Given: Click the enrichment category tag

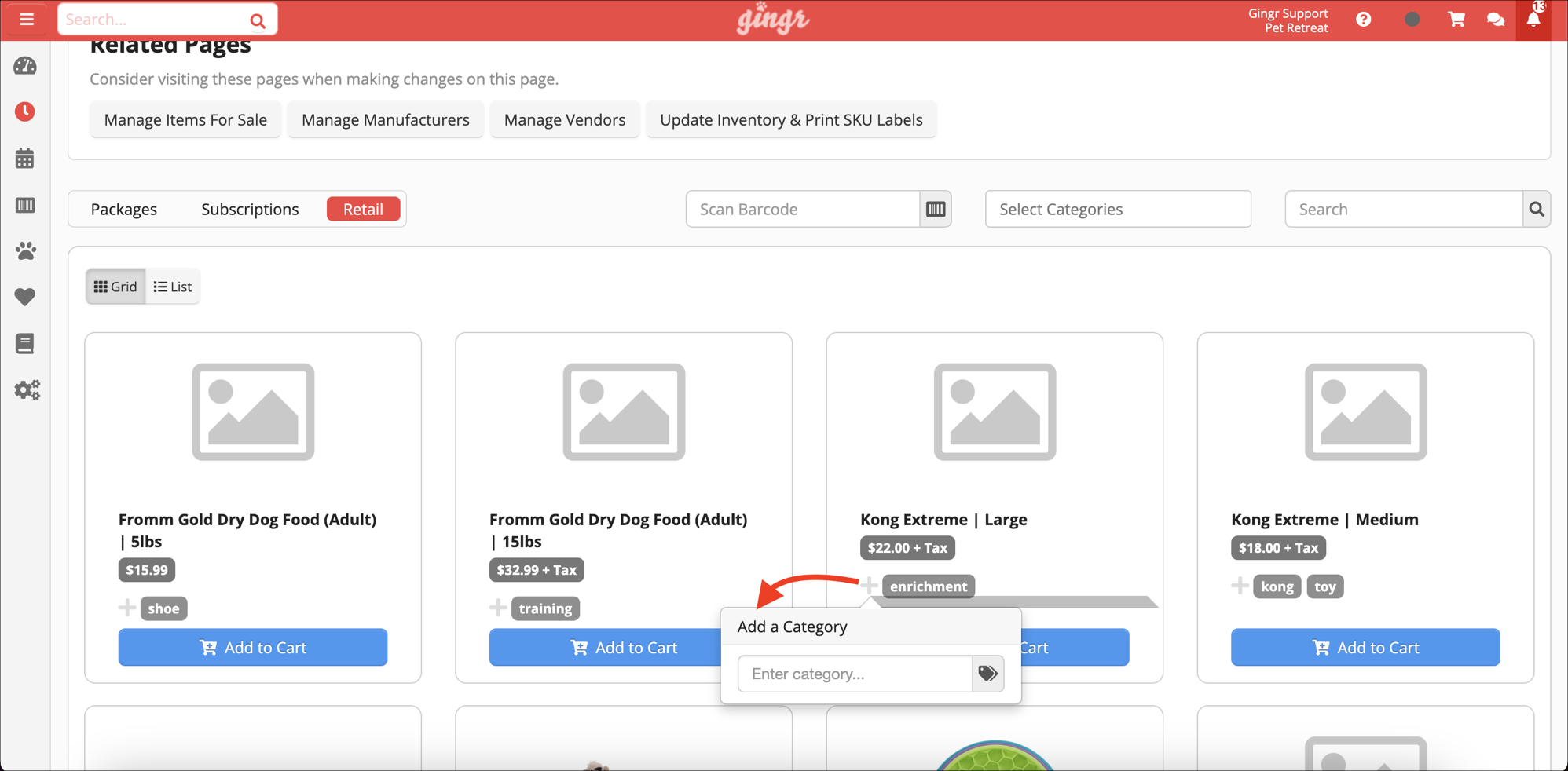Looking at the screenshot, I should (x=929, y=586).
